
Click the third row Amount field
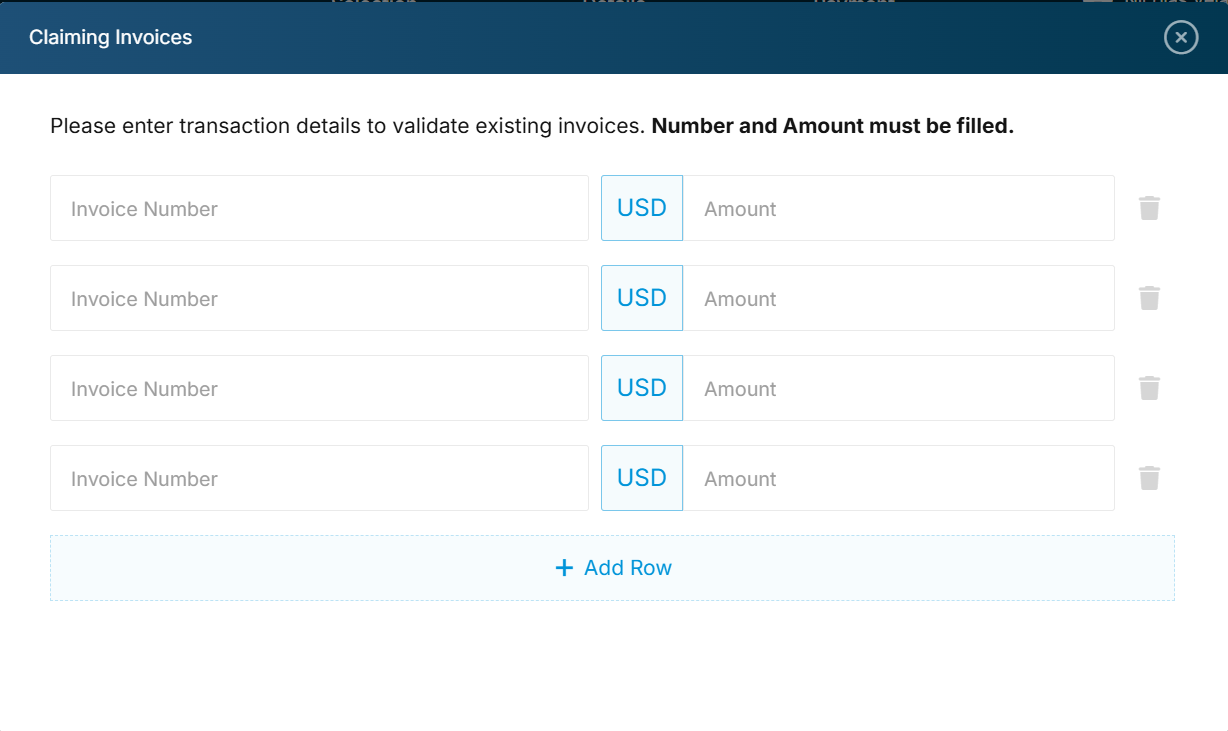pyautogui.click(x=898, y=388)
